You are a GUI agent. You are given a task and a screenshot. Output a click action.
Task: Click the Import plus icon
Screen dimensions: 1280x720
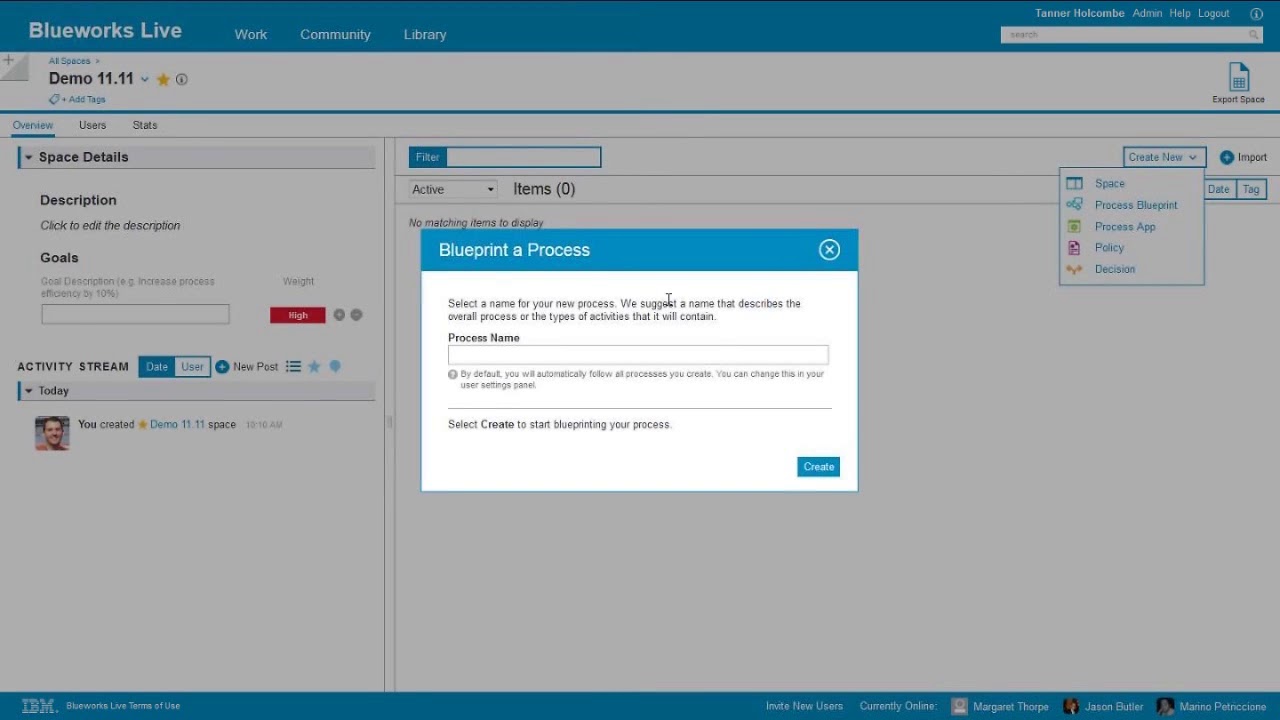1227,157
